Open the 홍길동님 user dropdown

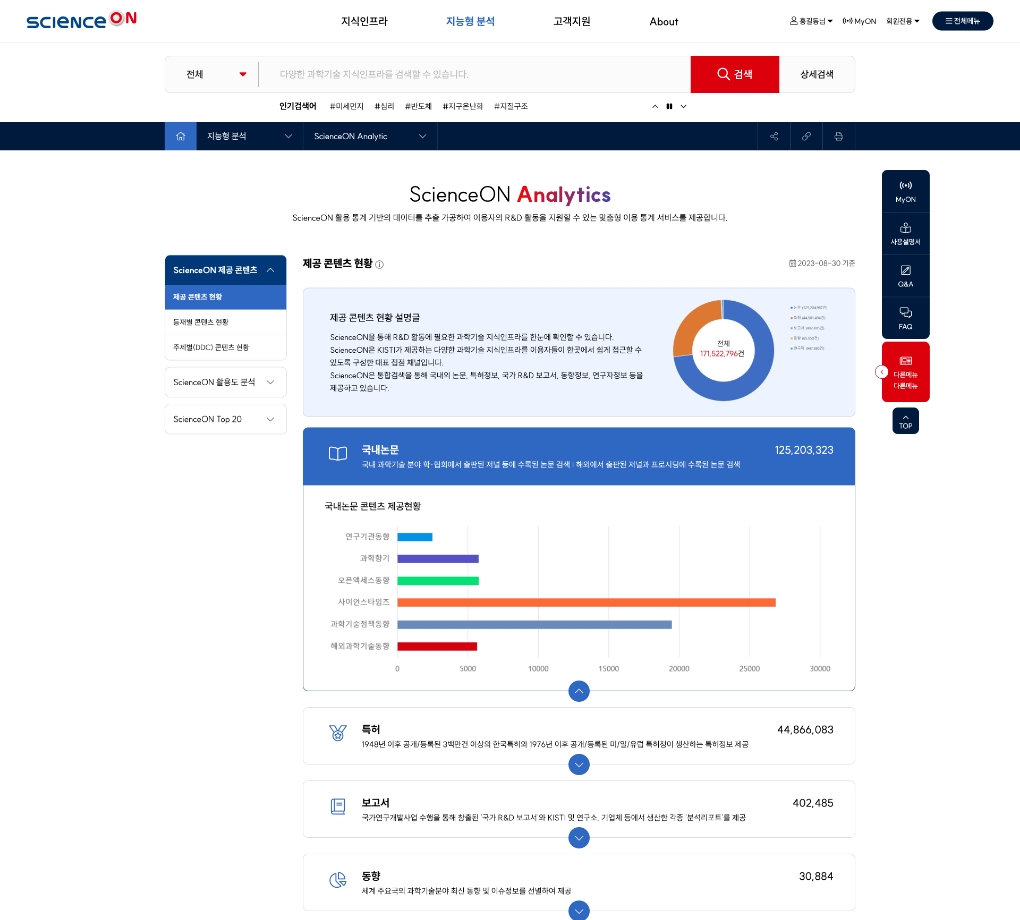pos(811,21)
